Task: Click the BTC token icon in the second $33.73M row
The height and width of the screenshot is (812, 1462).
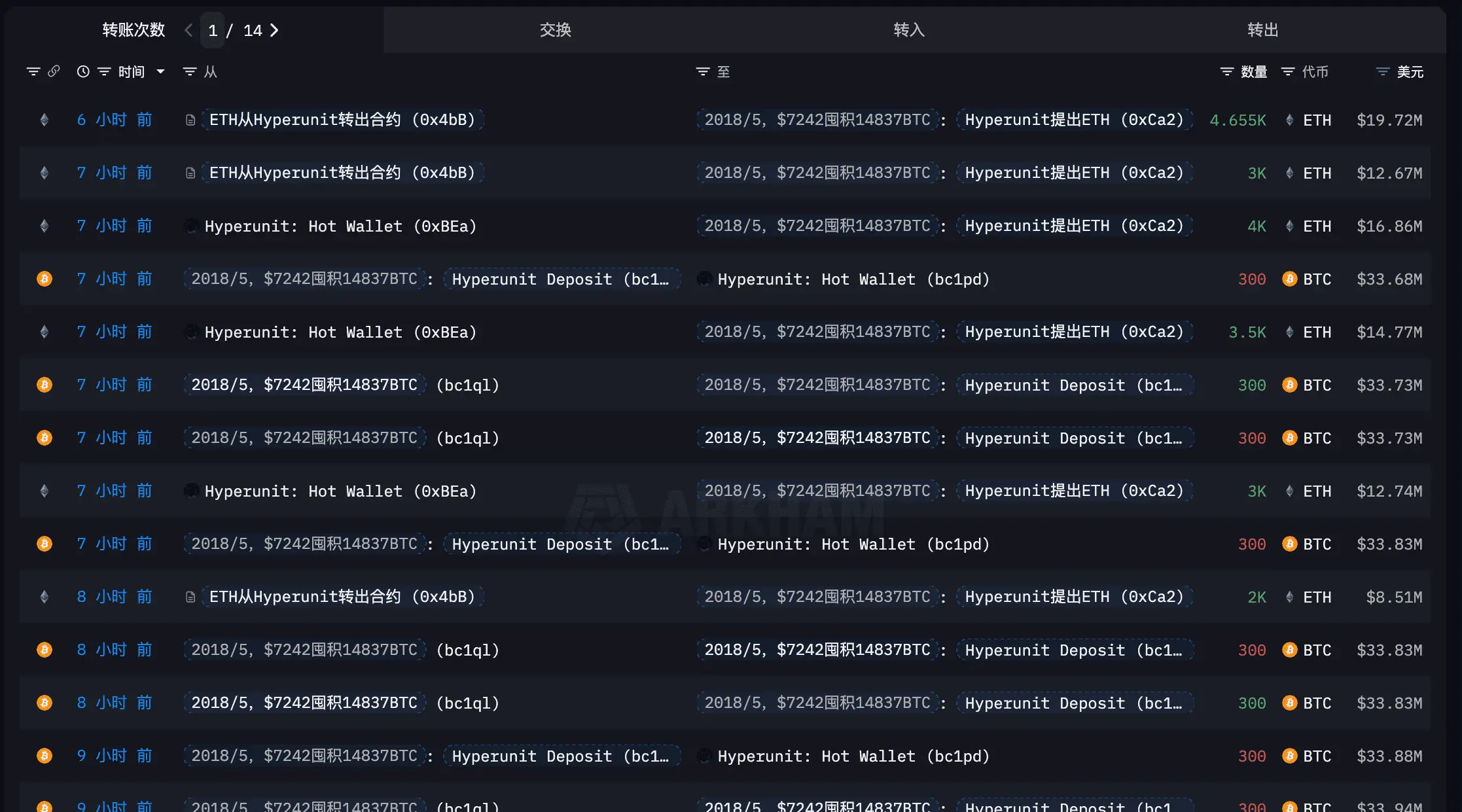Action: [1290, 438]
